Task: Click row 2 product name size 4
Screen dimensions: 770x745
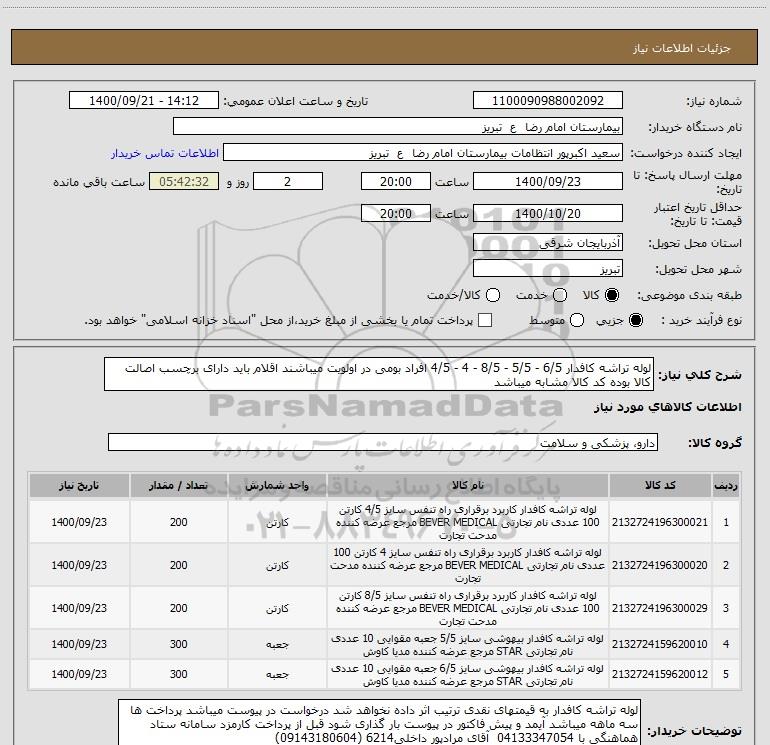Action: 468,565
